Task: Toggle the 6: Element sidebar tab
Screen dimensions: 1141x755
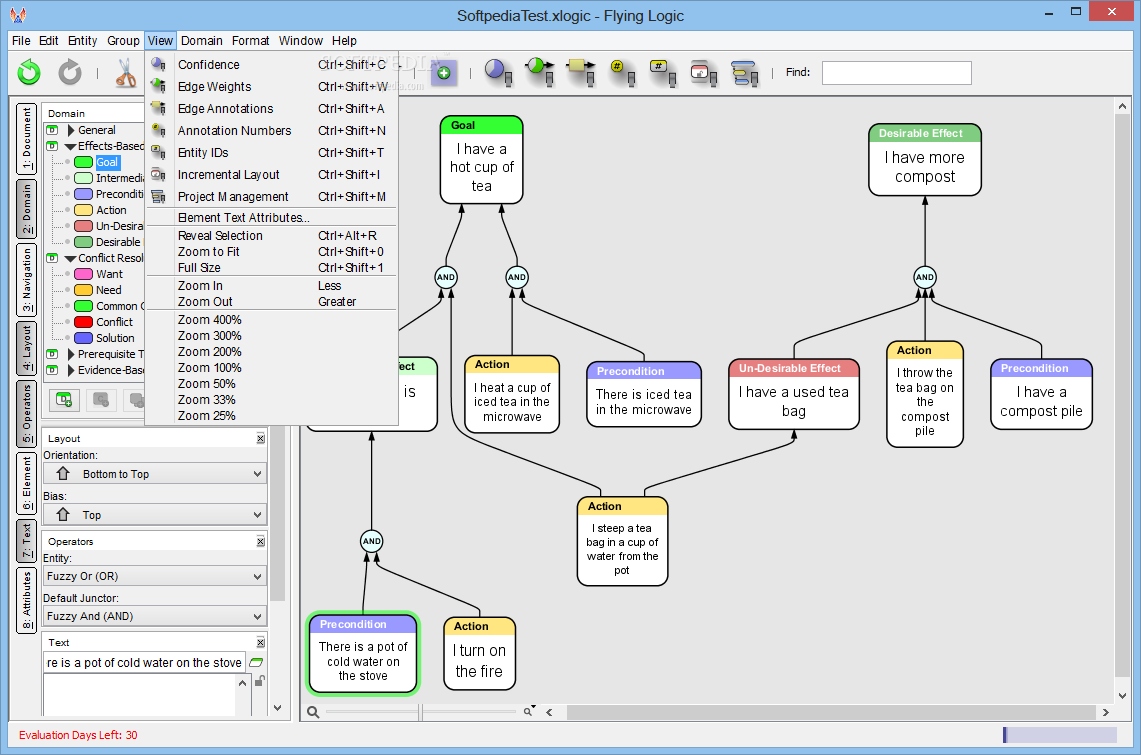Action: [x=26, y=483]
